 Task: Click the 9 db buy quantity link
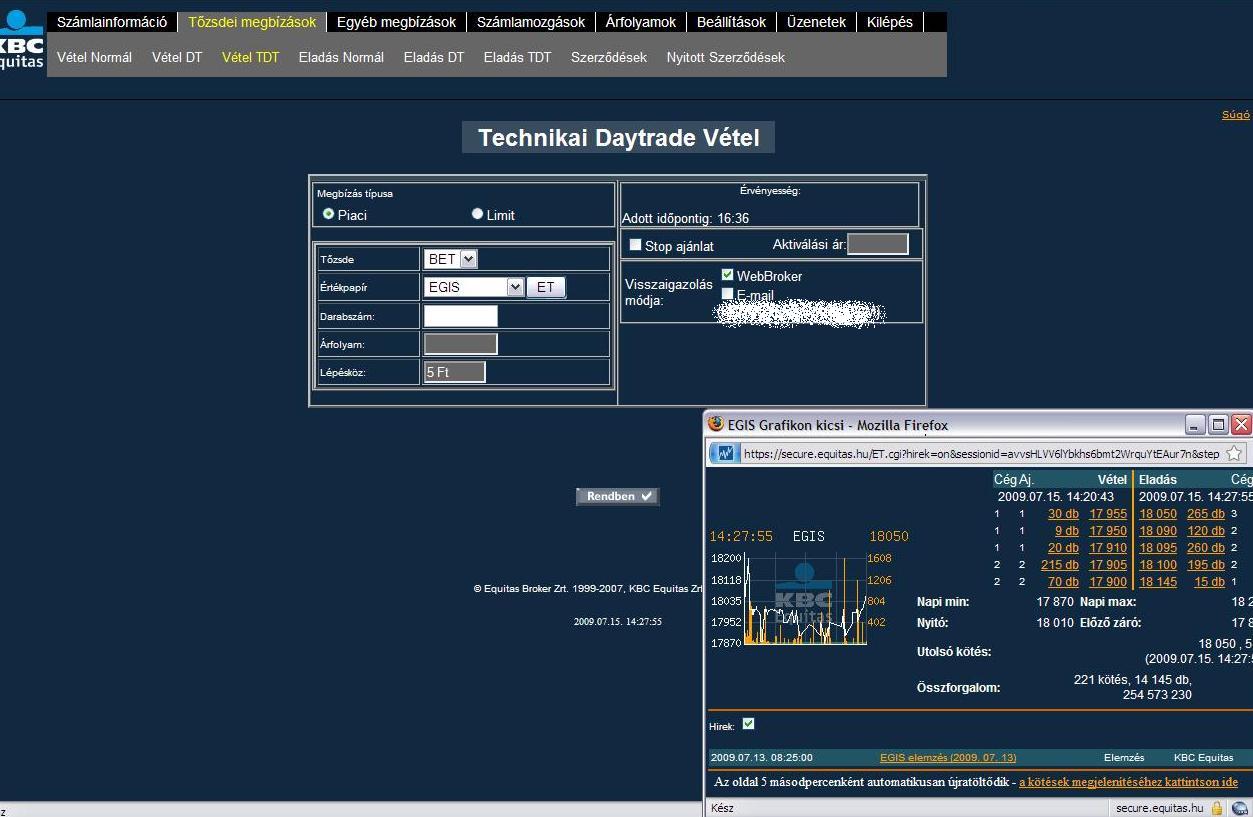click(x=1067, y=531)
